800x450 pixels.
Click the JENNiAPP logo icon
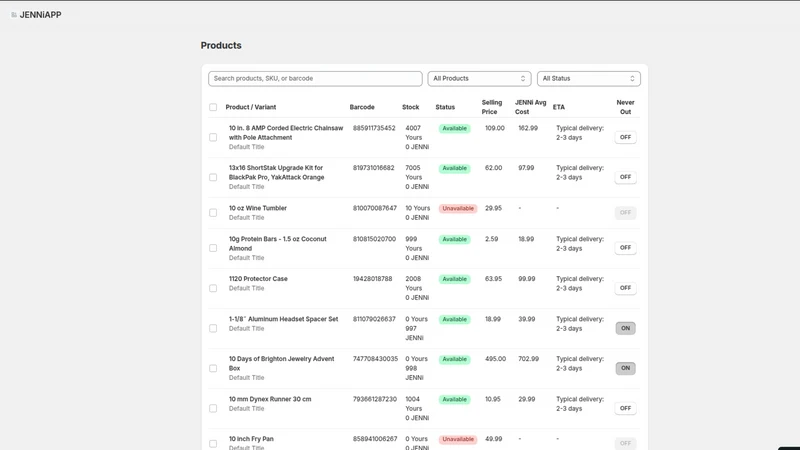coord(14,15)
